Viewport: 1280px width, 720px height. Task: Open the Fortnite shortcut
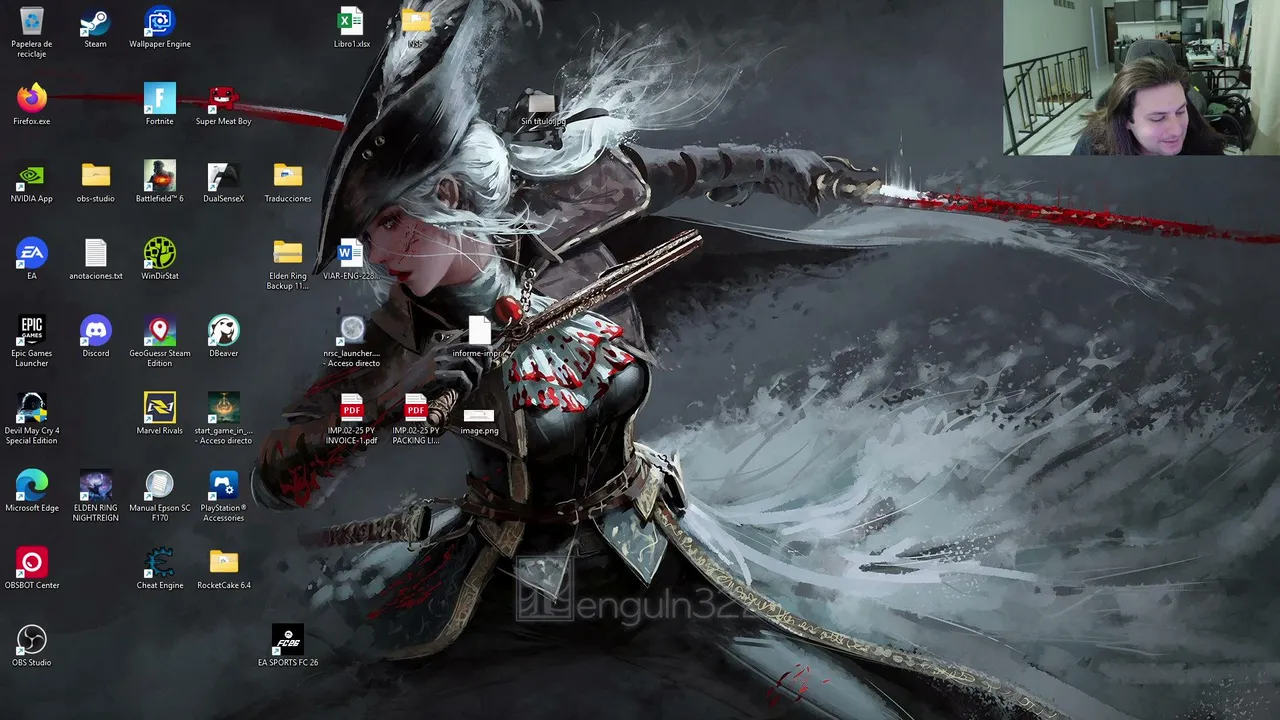pos(159,98)
